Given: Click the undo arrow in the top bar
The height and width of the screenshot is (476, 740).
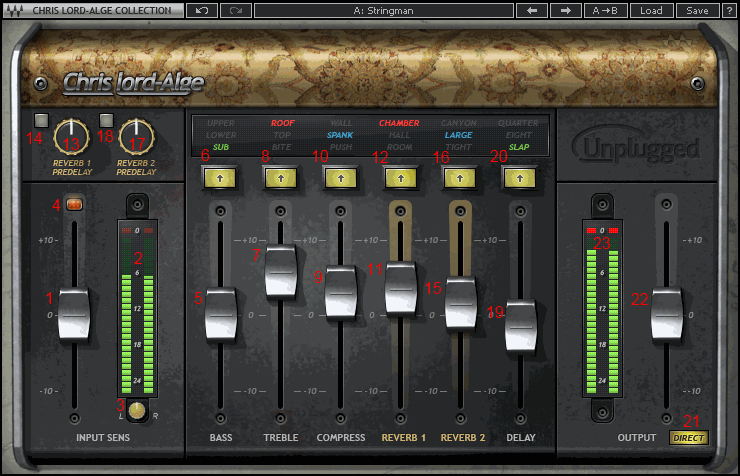Looking at the screenshot, I should point(200,10).
